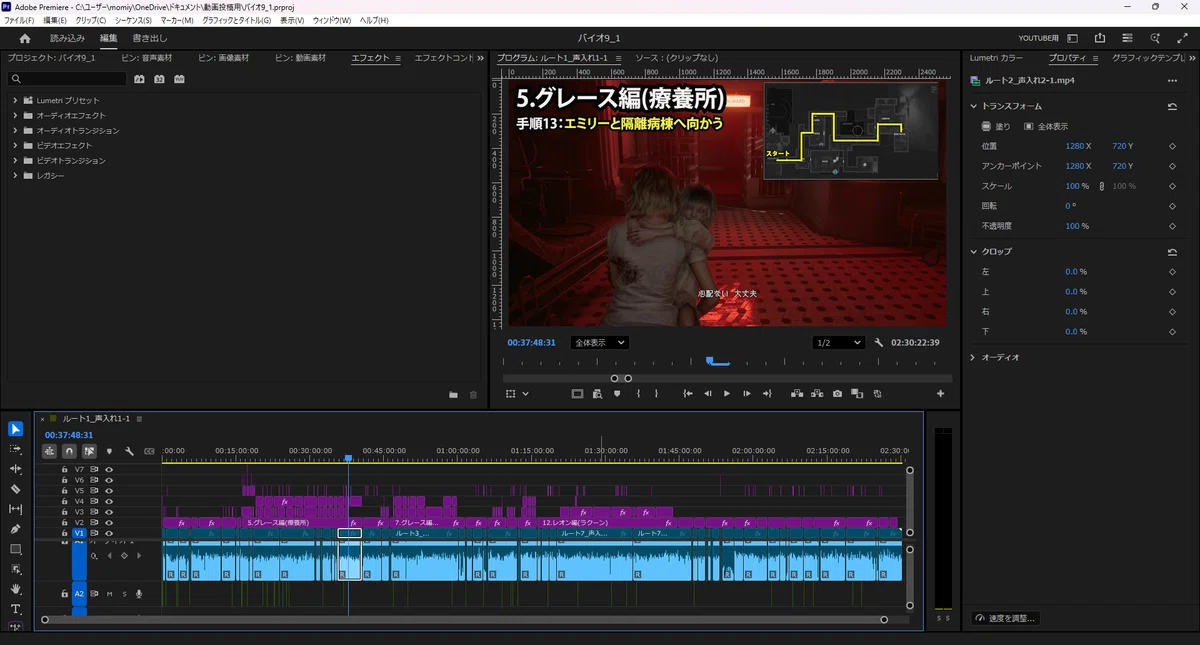Solo audio track A2
Screen dimensions: 1200x645
coord(124,594)
